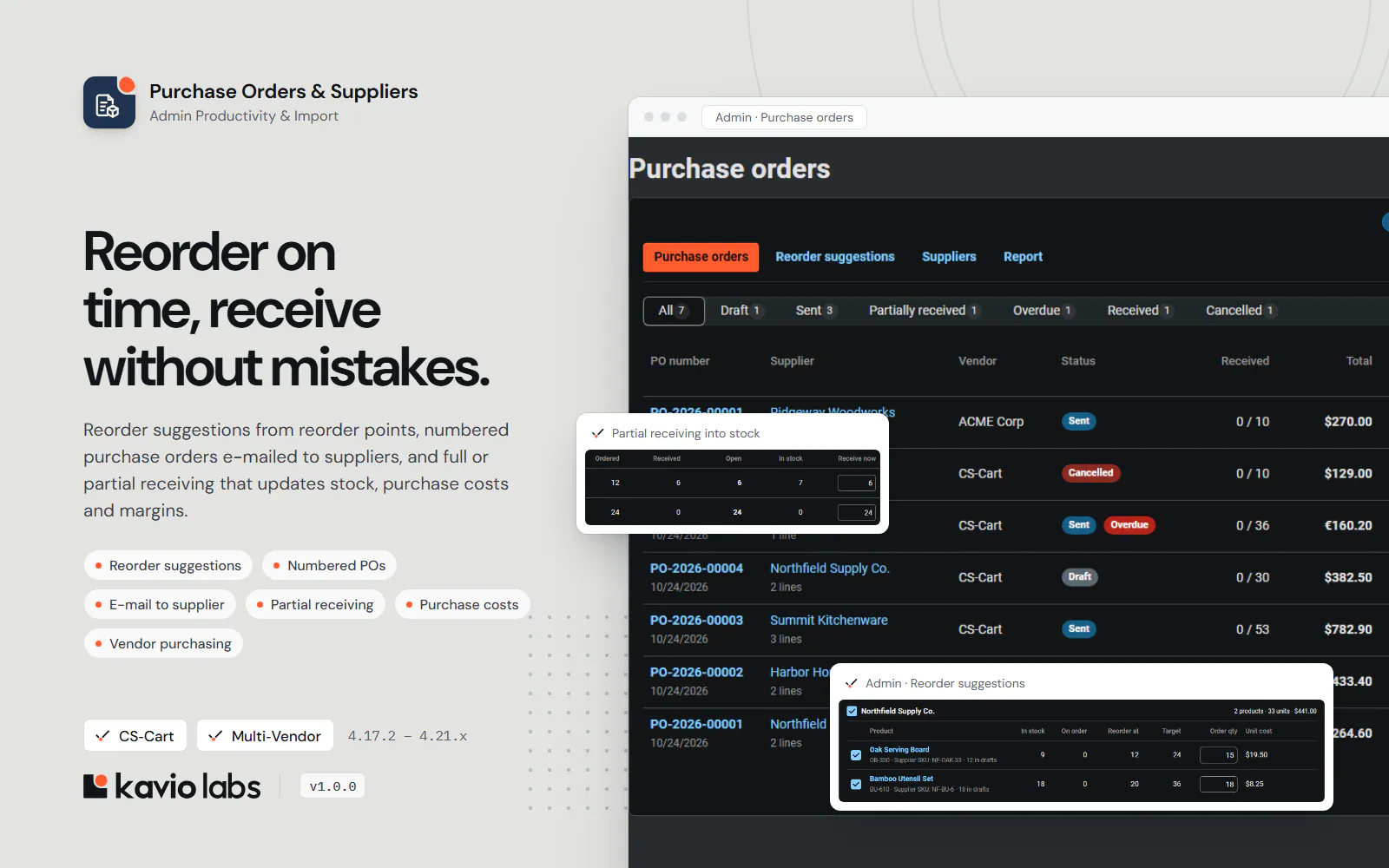Filter orders by Sent 3

[x=814, y=311]
